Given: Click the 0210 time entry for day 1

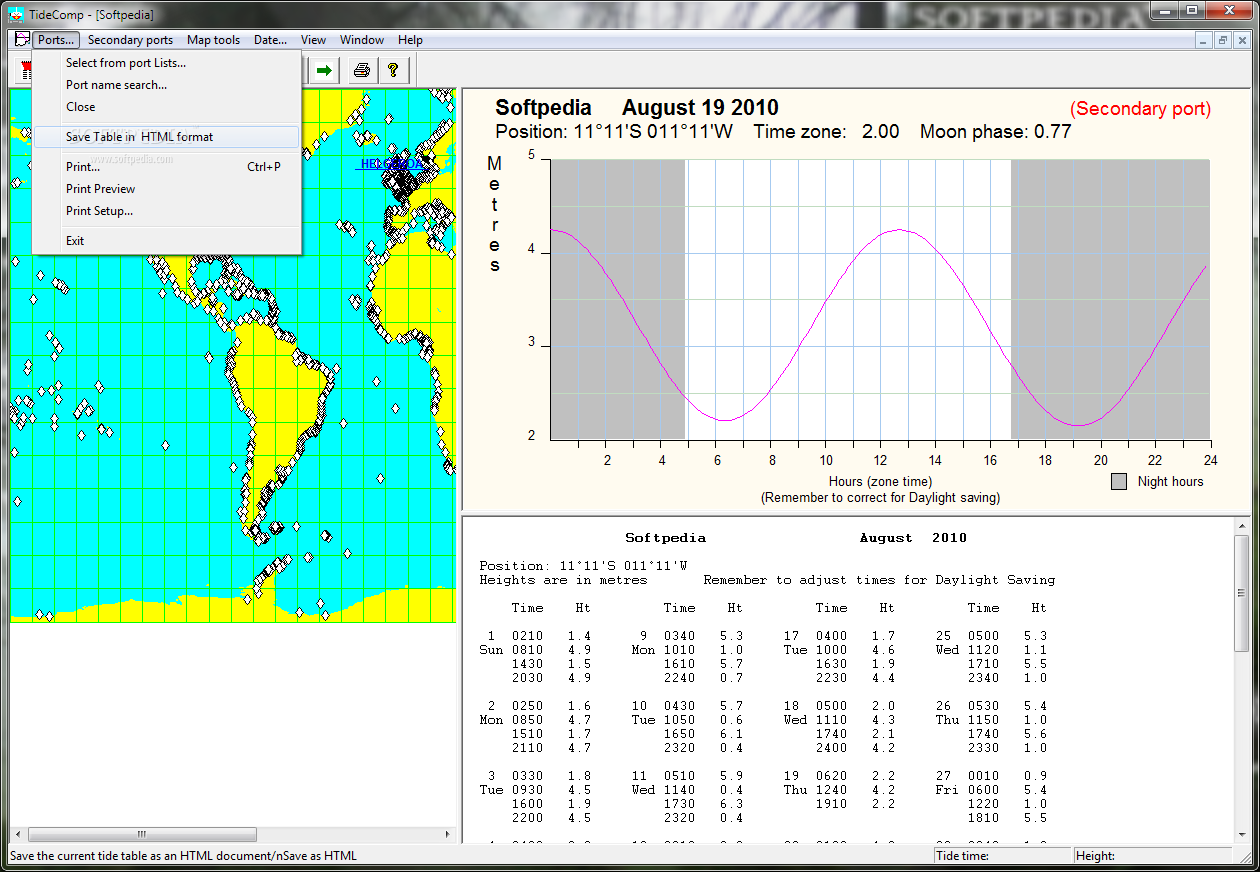Looking at the screenshot, I should [527, 636].
